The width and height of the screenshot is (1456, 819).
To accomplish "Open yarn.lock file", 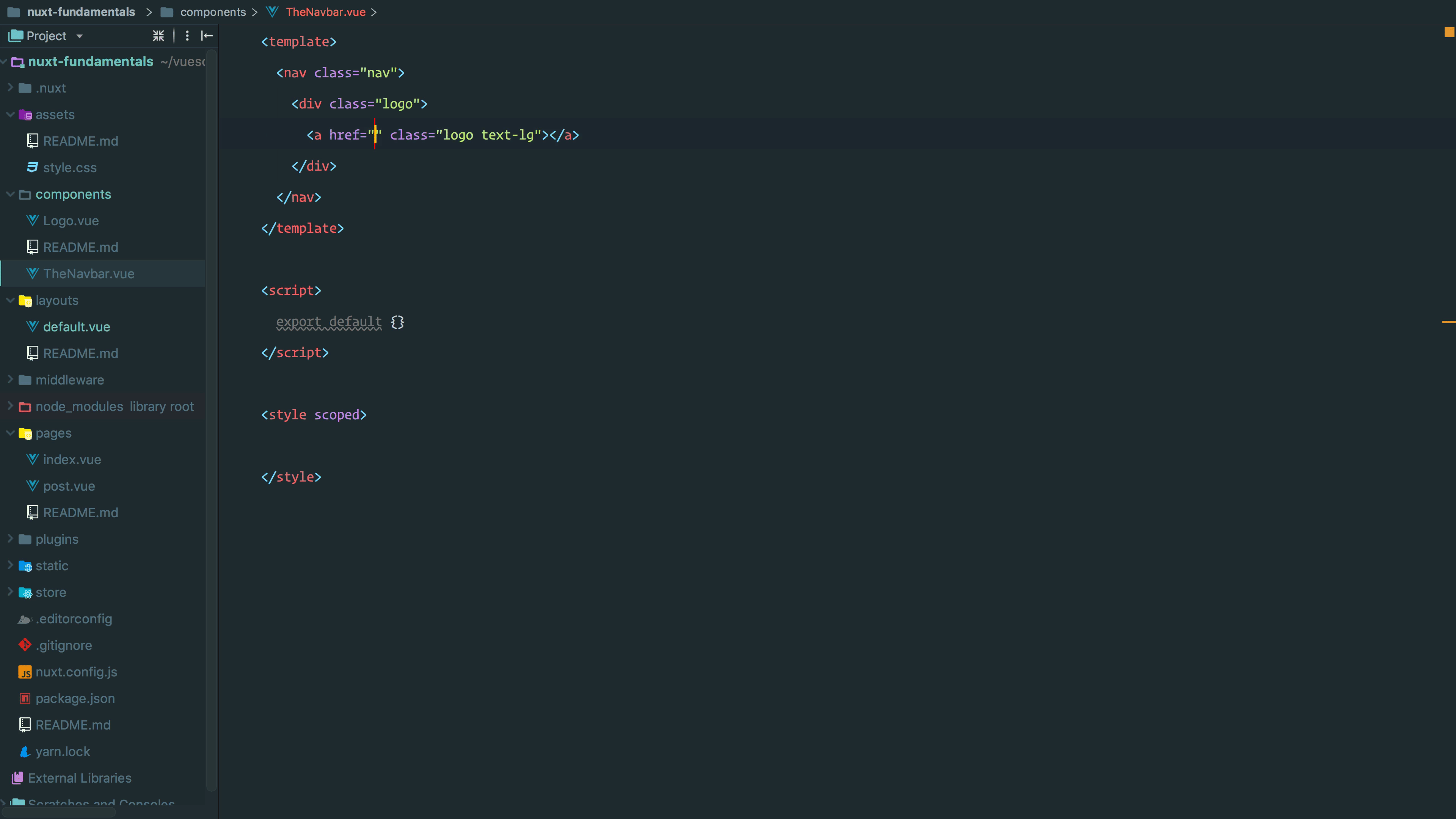I will (x=63, y=752).
